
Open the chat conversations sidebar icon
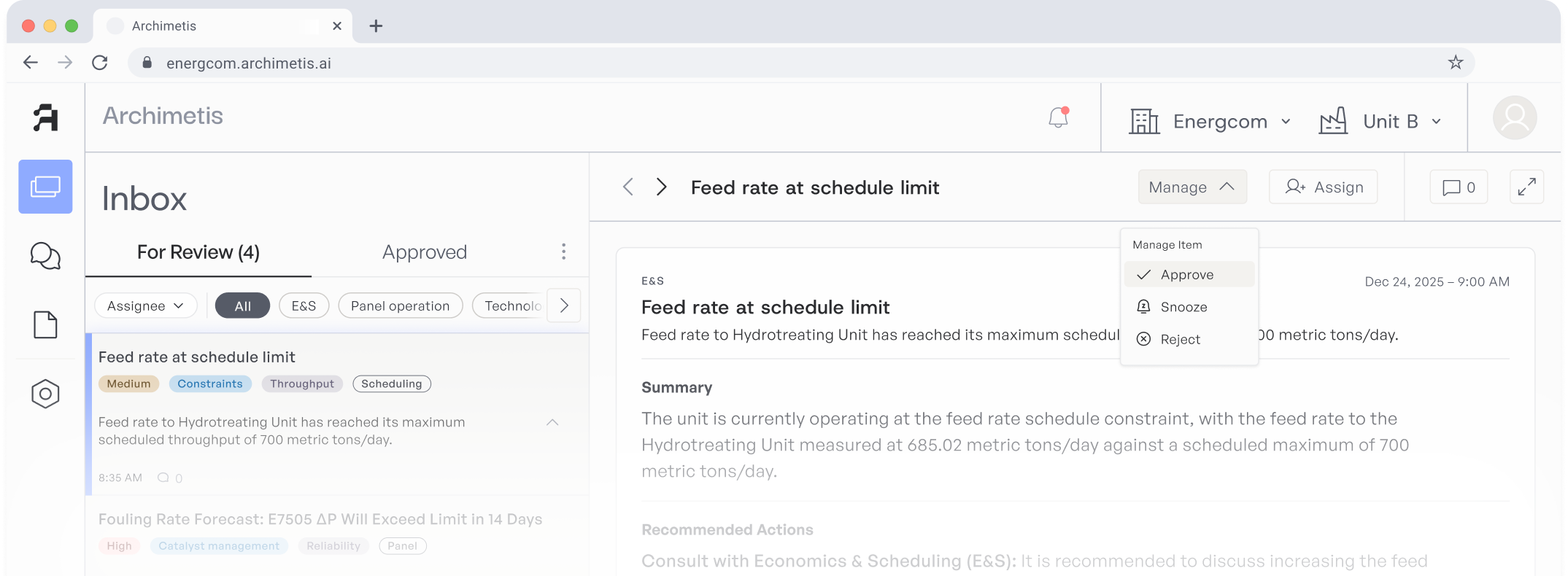[x=45, y=256]
